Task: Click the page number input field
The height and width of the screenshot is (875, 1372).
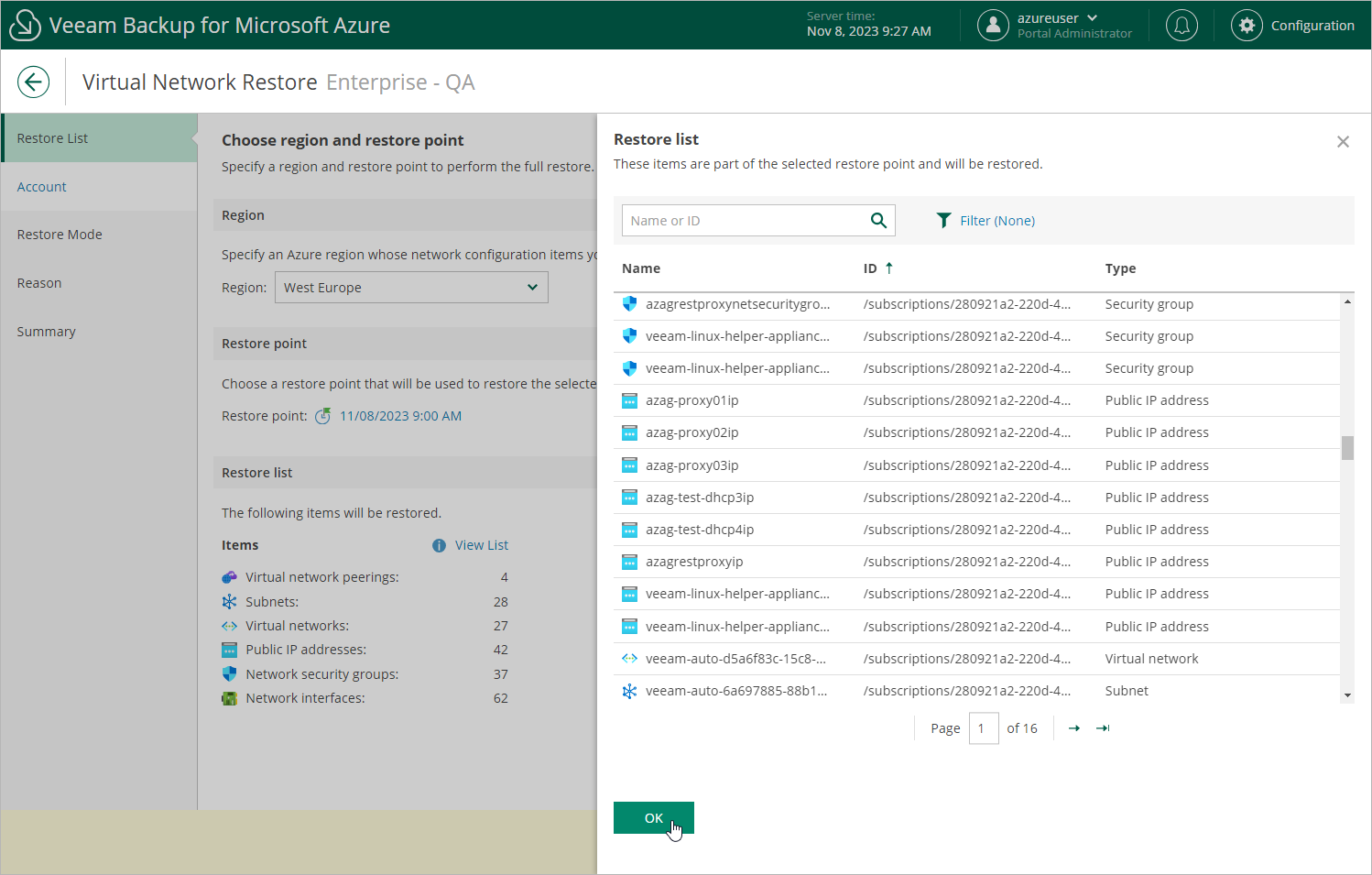Action: pos(984,728)
